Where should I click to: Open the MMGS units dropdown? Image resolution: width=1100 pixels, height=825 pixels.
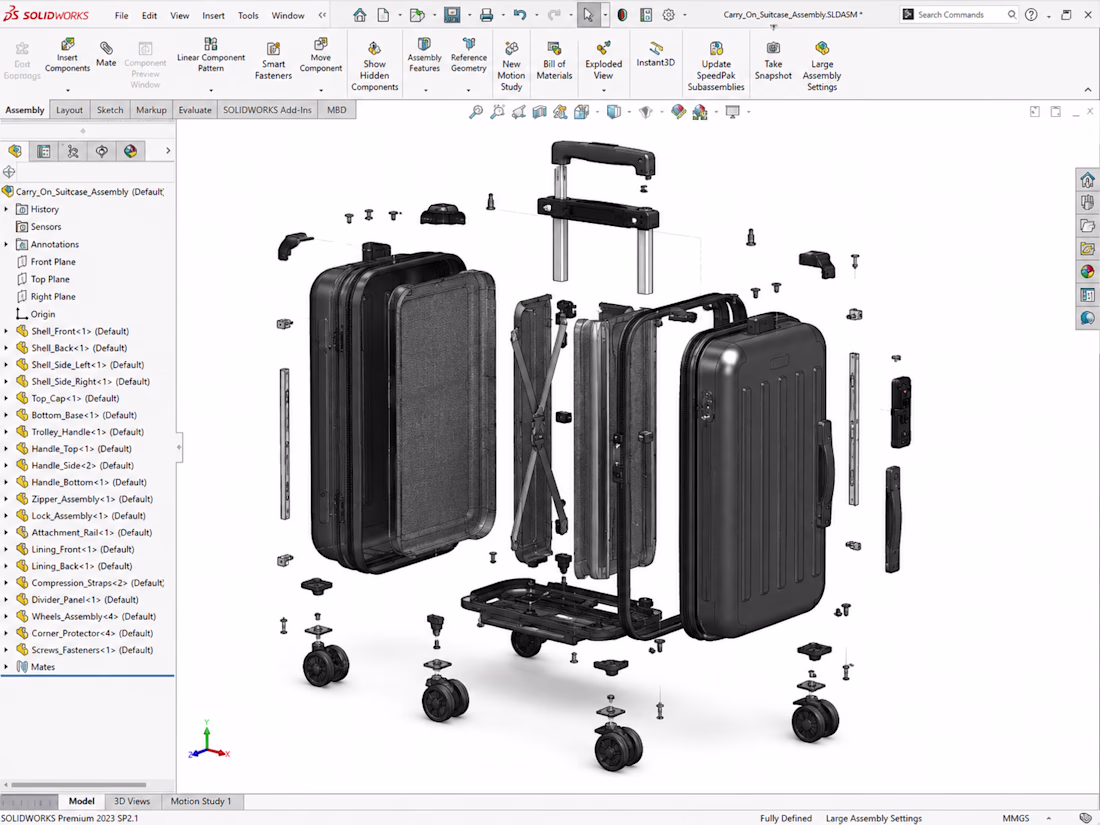pos(1049,819)
